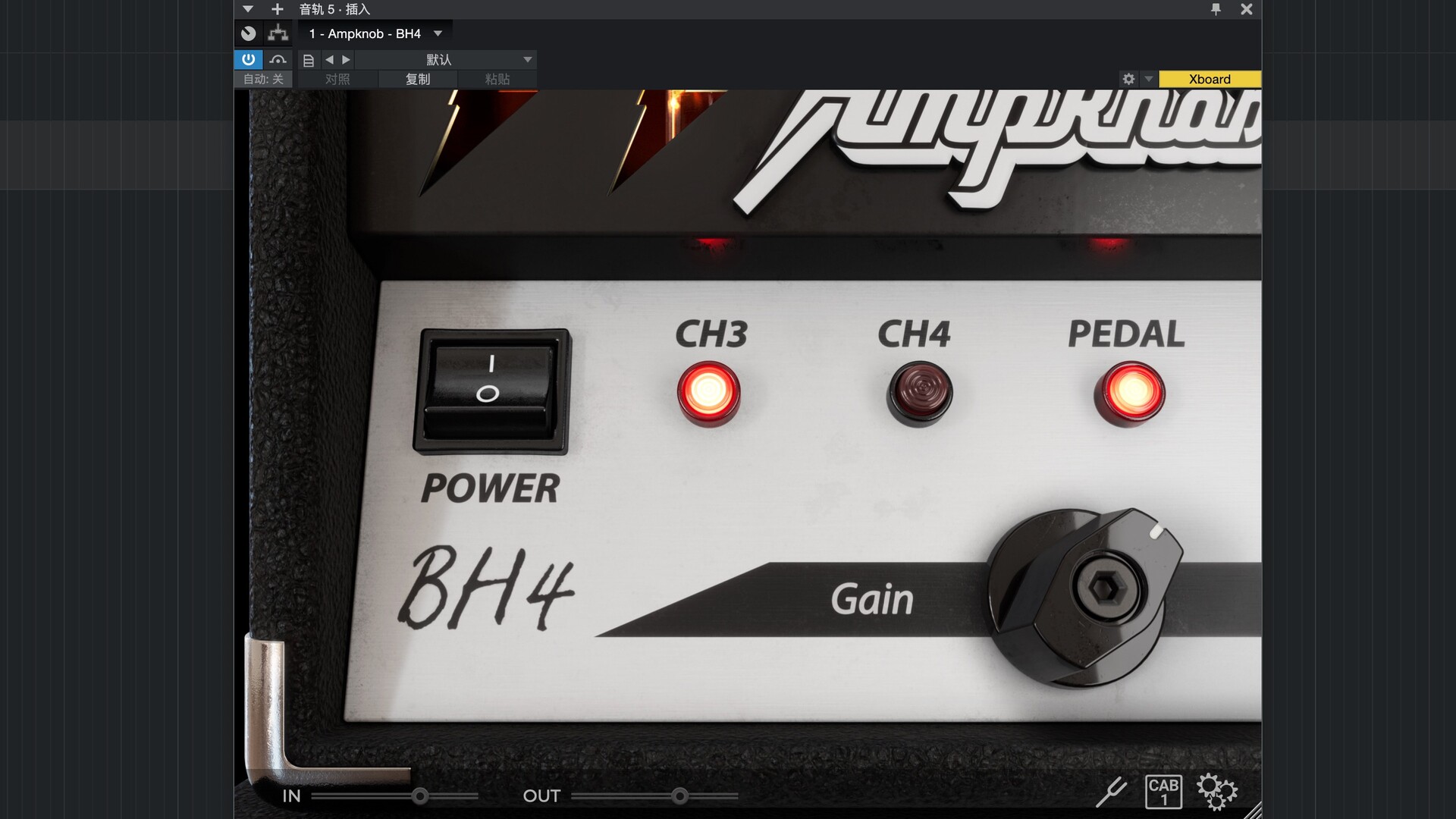This screenshot has height=819, width=1456.
Task: Expand the arrow next to gear icon
Action: point(1148,79)
